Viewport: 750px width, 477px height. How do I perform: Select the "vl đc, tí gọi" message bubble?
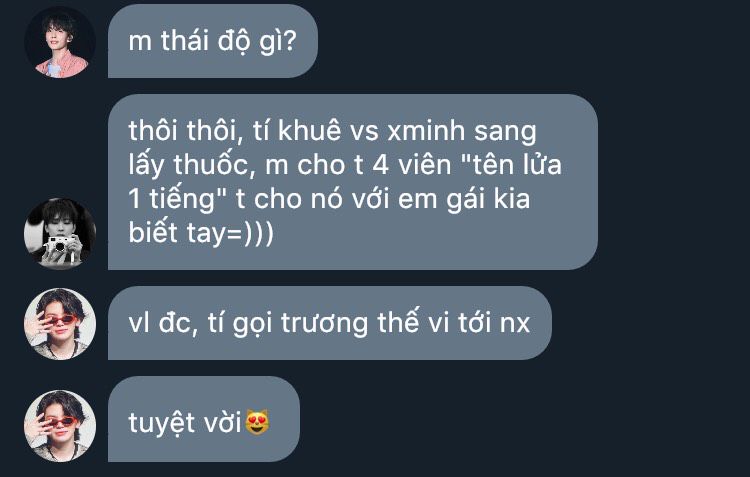click(x=330, y=323)
